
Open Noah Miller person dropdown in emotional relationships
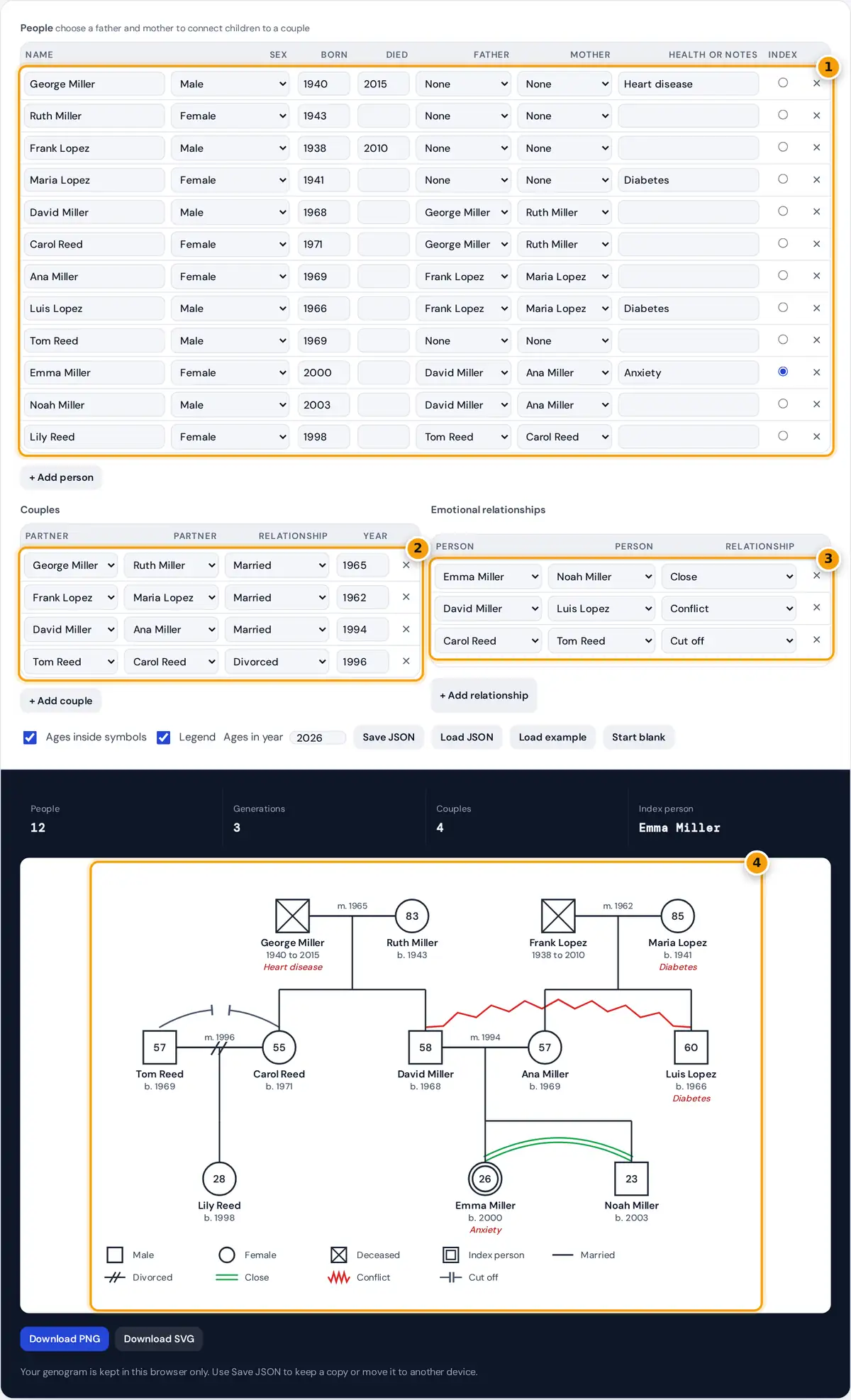(601, 577)
